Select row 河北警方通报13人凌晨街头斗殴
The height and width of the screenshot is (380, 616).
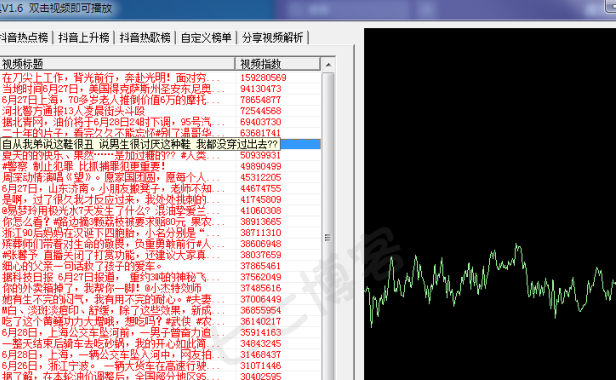[x=160, y=111]
